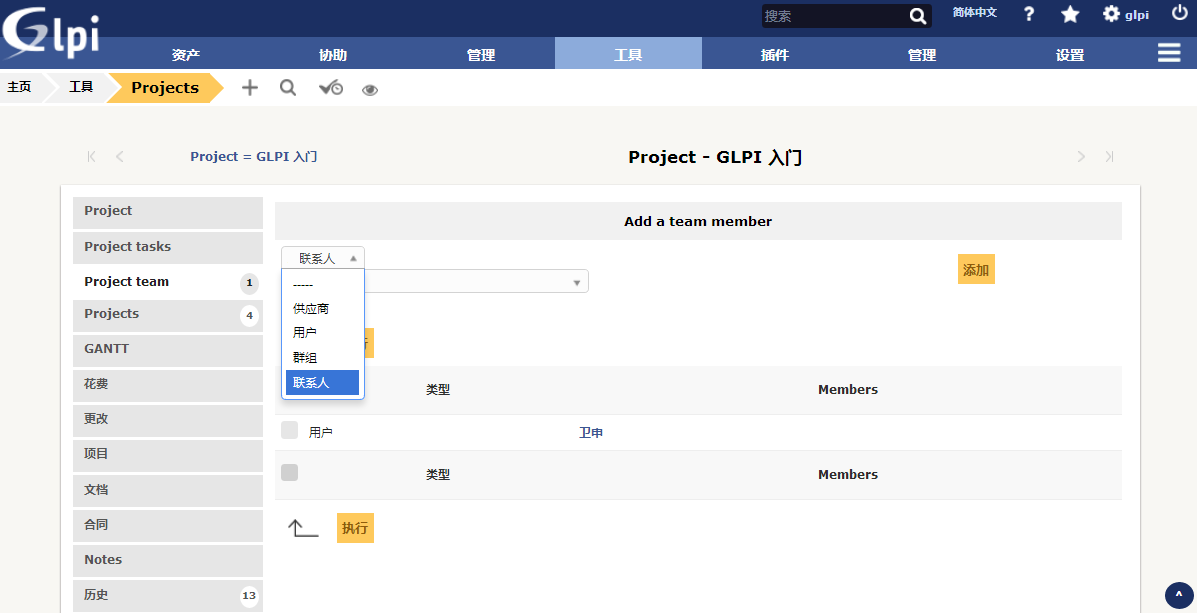
Task: Click the eye icon in the breadcrumb bar
Action: (x=370, y=90)
